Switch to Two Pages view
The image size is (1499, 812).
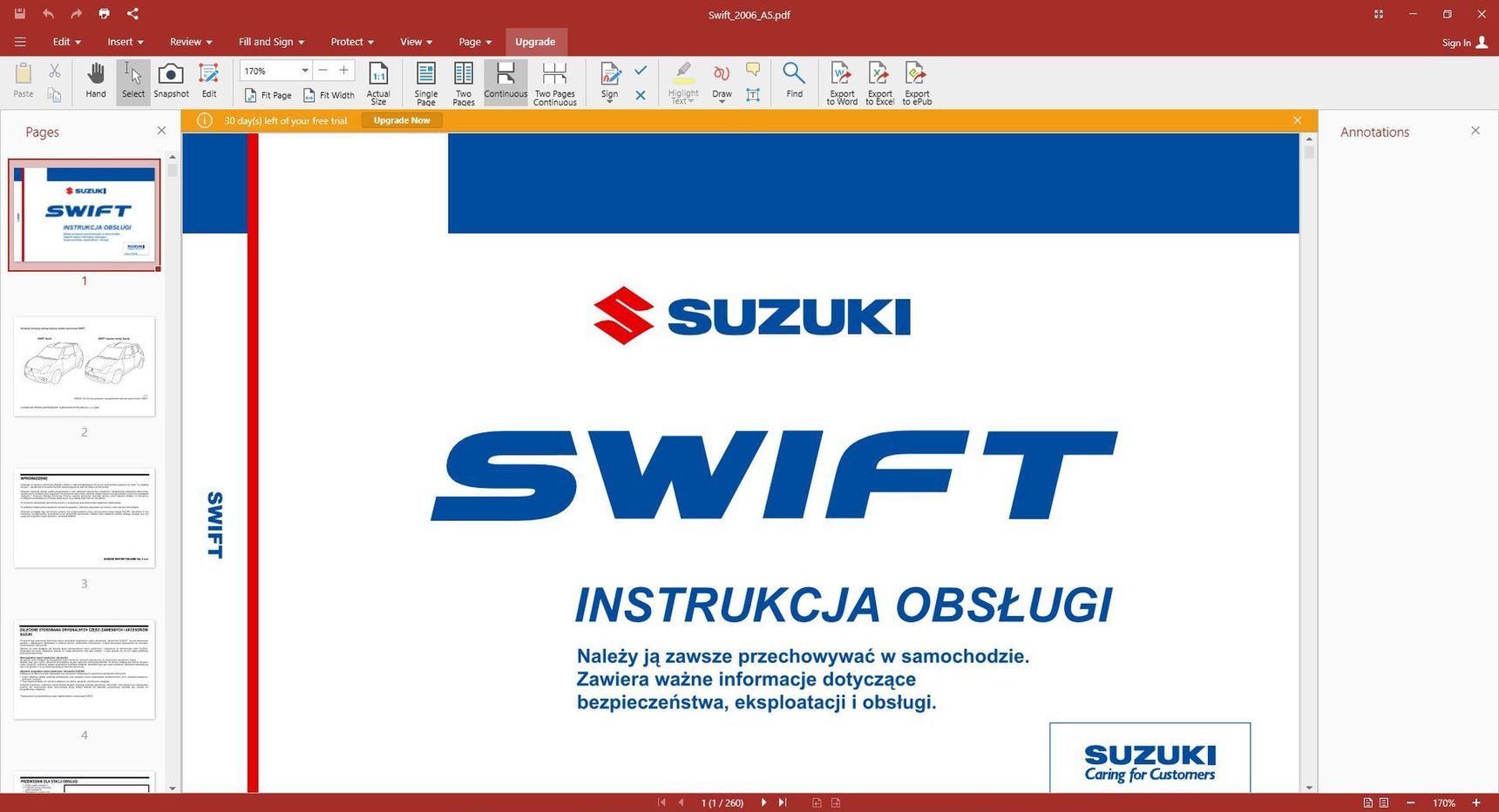pos(464,83)
